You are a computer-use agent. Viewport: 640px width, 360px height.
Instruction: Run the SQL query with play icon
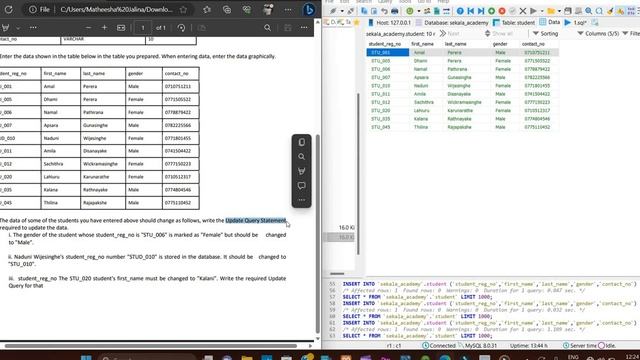point(533,11)
